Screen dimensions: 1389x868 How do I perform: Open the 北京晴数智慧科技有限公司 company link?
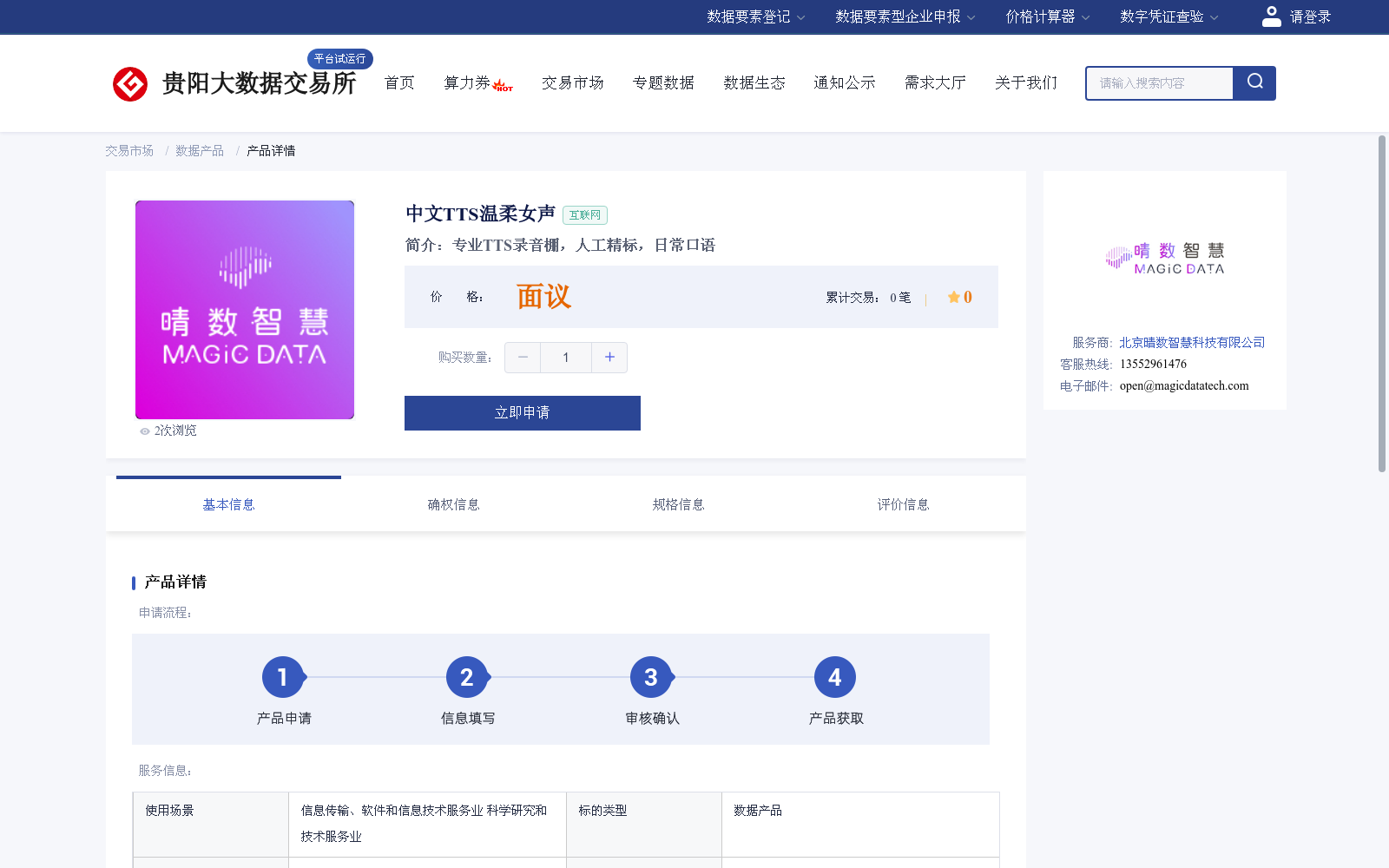click(x=1190, y=342)
